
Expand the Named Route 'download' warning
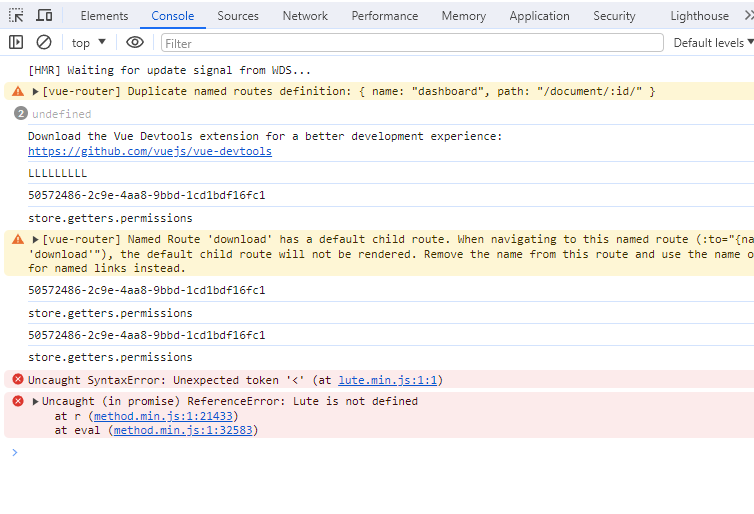[35, 239]
